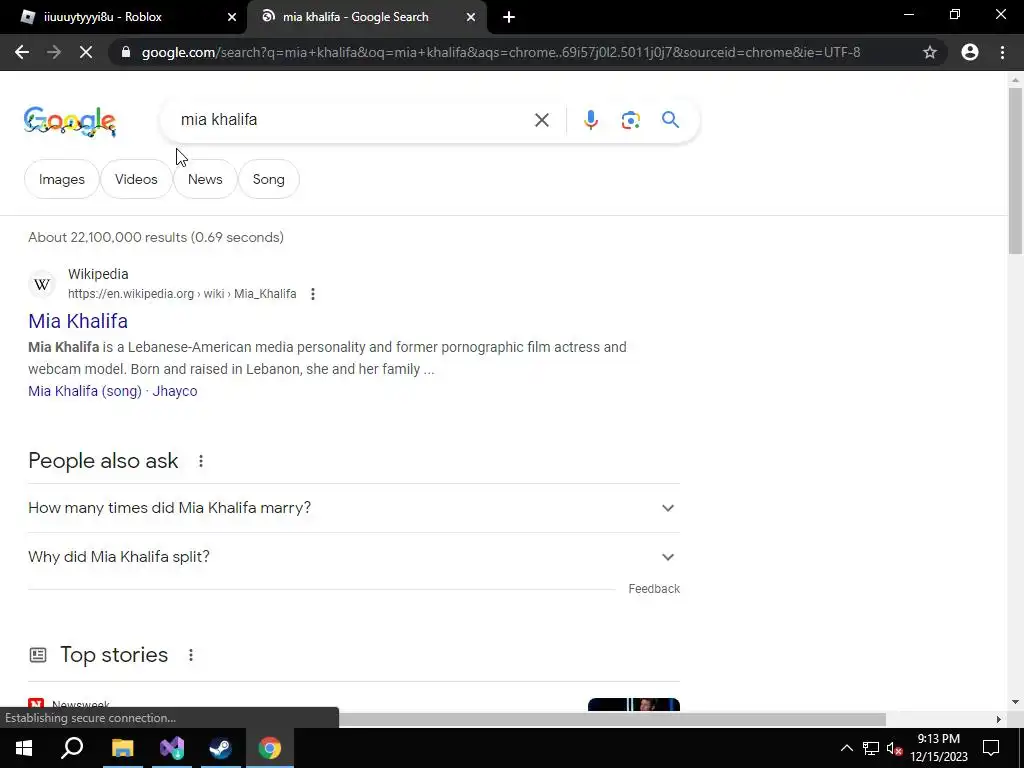Open Chrome's three-dot menu
The width and height of the screenshot is (1024, 768).
(1002, 52)
